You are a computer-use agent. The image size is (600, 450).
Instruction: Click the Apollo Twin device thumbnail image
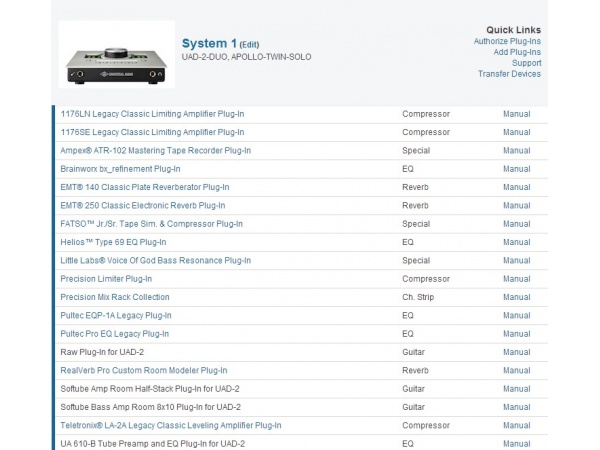point(116,54)
